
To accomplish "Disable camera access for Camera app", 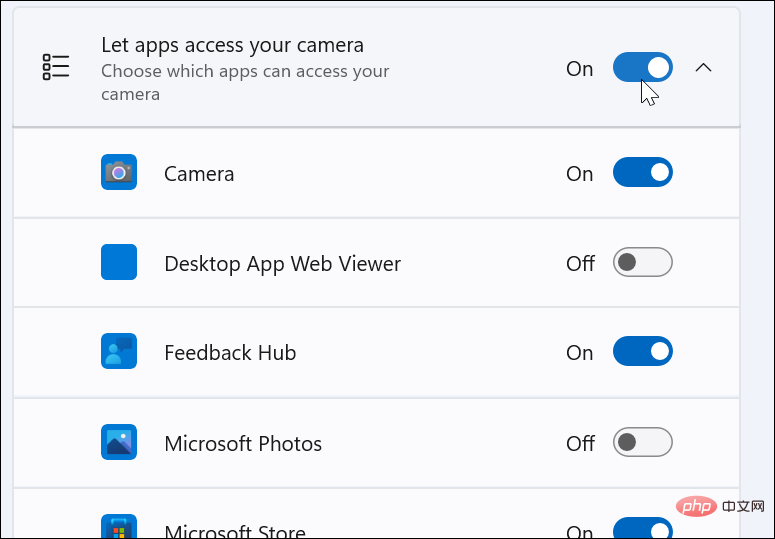I will [x=643, y=172].
